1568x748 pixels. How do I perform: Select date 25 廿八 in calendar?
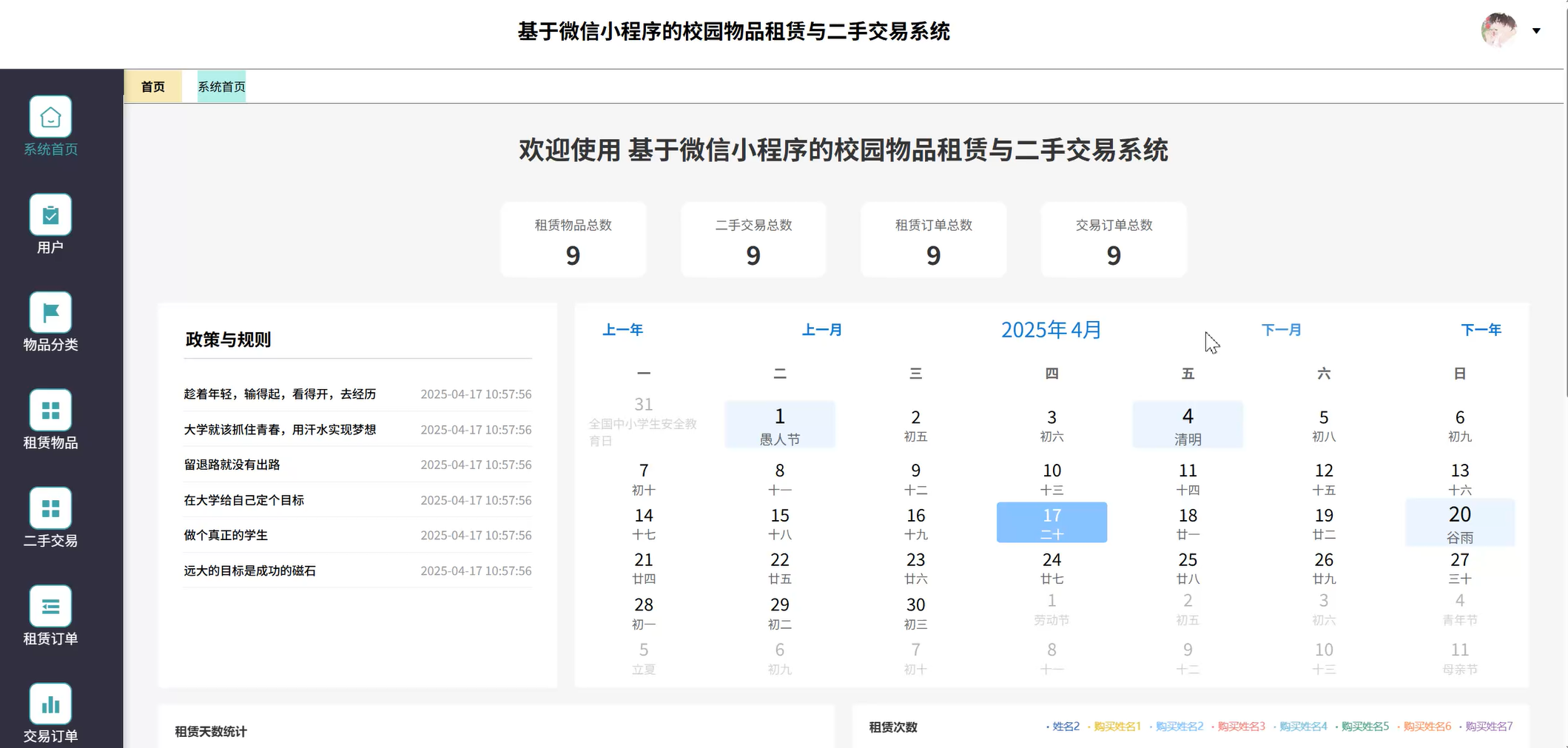point(1188,567)
